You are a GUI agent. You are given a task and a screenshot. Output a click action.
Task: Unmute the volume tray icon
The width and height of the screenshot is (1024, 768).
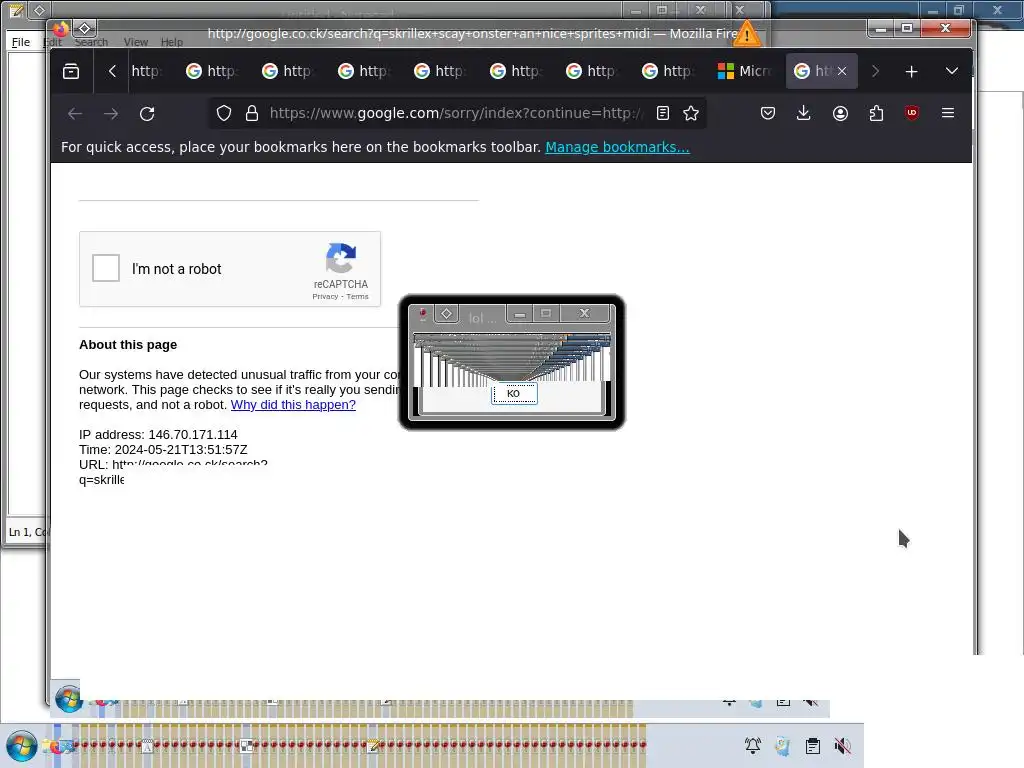click(x=842, y=746)
